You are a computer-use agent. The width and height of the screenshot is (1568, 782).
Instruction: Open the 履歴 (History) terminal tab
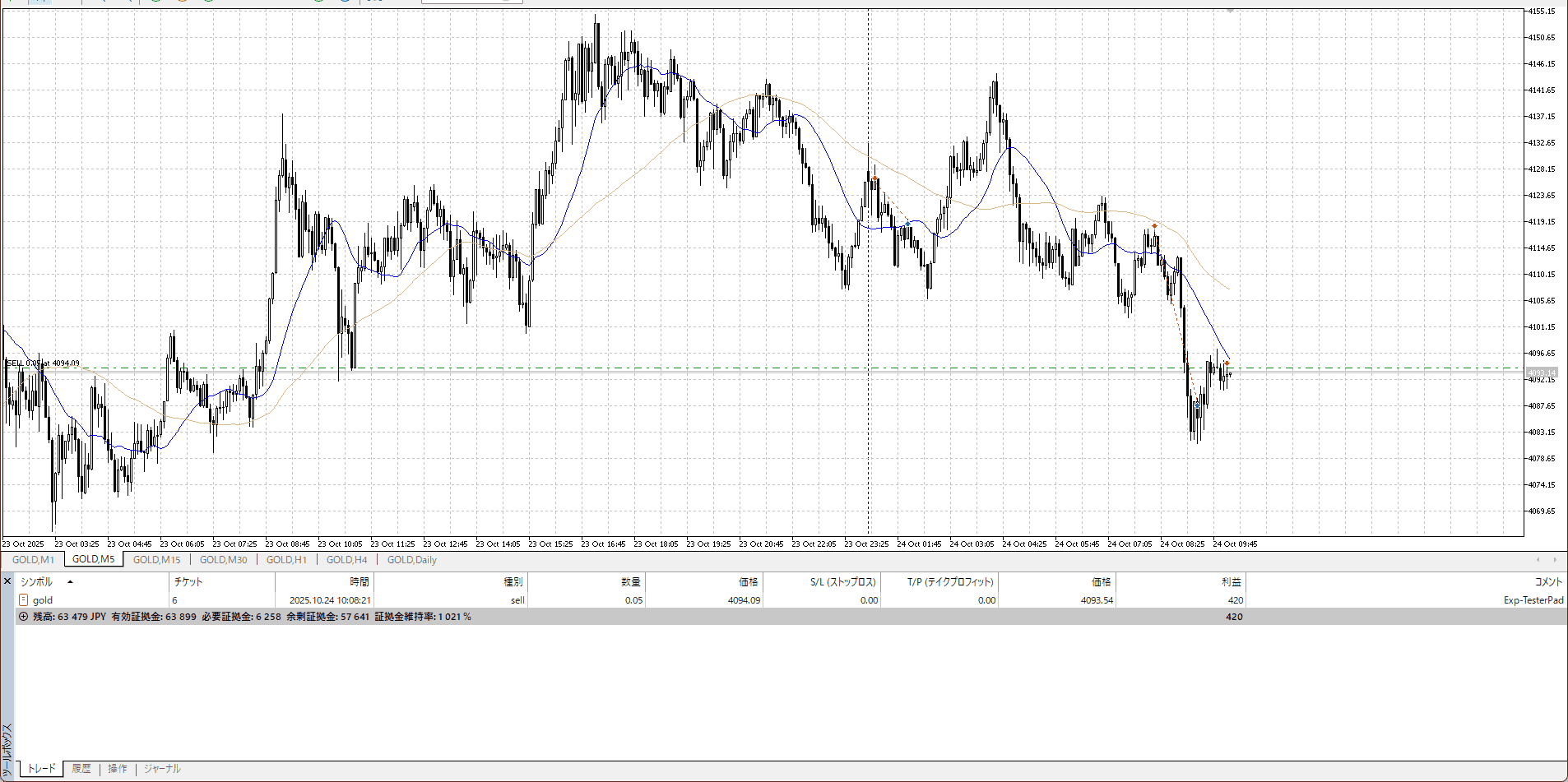(x=81, y=769)
